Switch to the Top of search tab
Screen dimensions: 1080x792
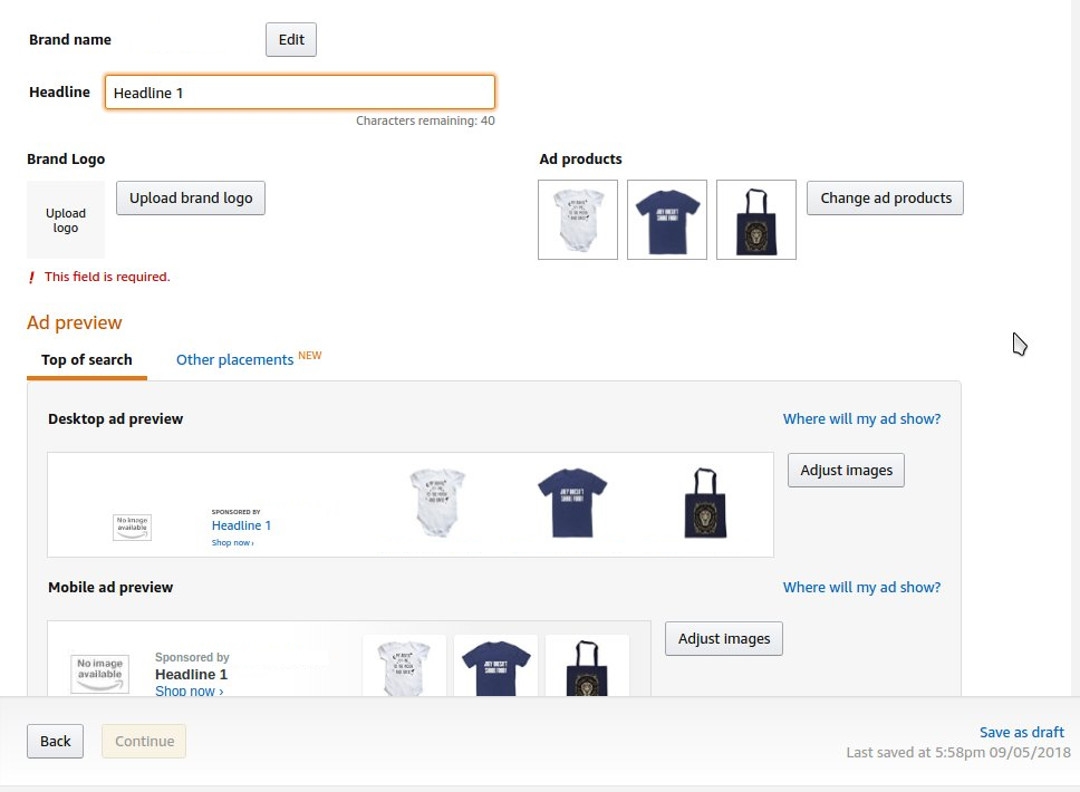86,359
